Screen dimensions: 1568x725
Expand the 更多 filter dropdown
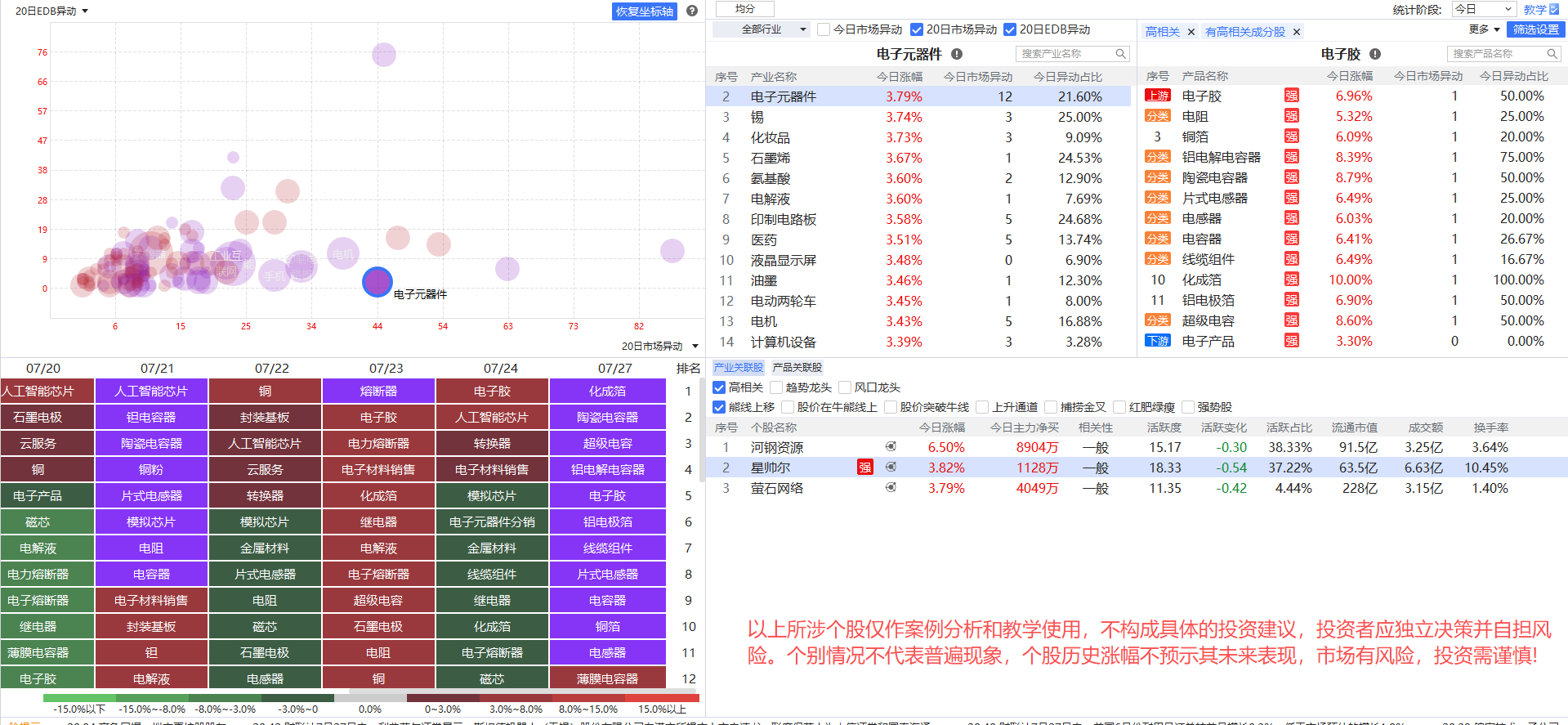pos(1484,29)
